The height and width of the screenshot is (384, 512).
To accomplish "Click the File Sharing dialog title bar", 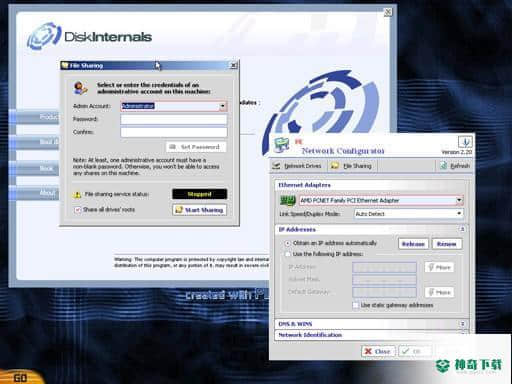I will 149,65.
